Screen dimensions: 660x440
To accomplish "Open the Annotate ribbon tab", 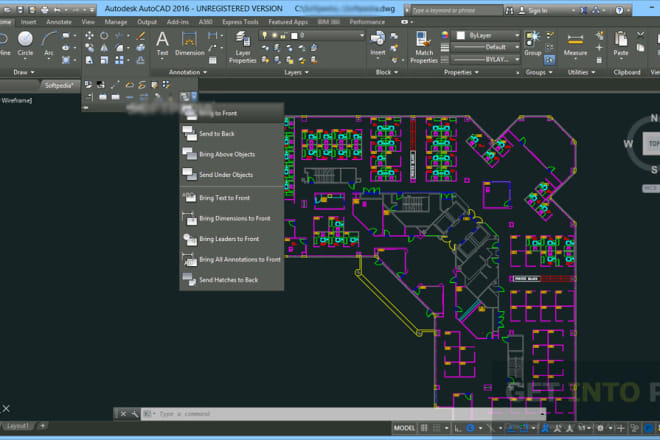I will pos(59,22).
